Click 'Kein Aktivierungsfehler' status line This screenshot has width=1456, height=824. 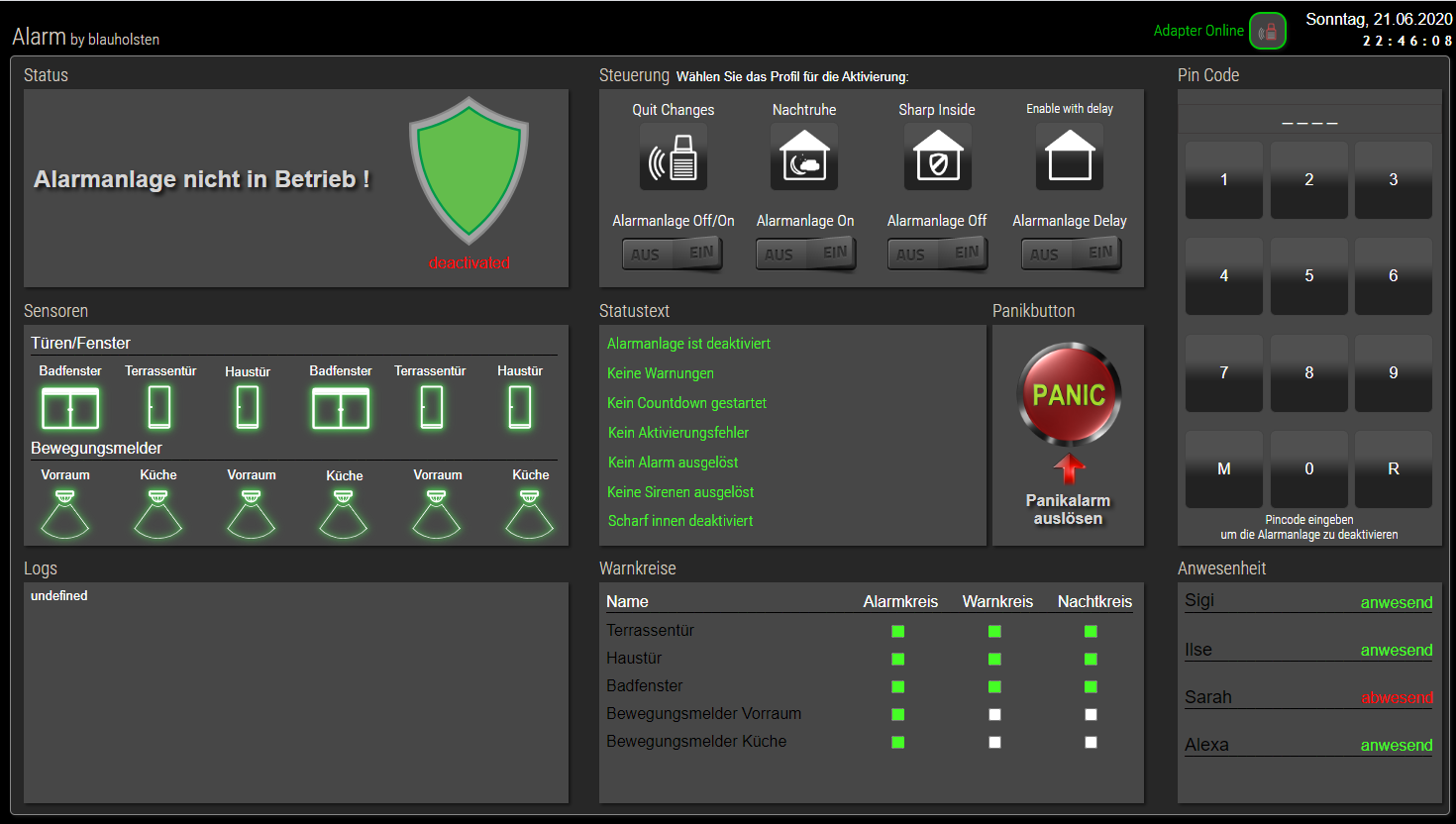click(x=678, y=433)
